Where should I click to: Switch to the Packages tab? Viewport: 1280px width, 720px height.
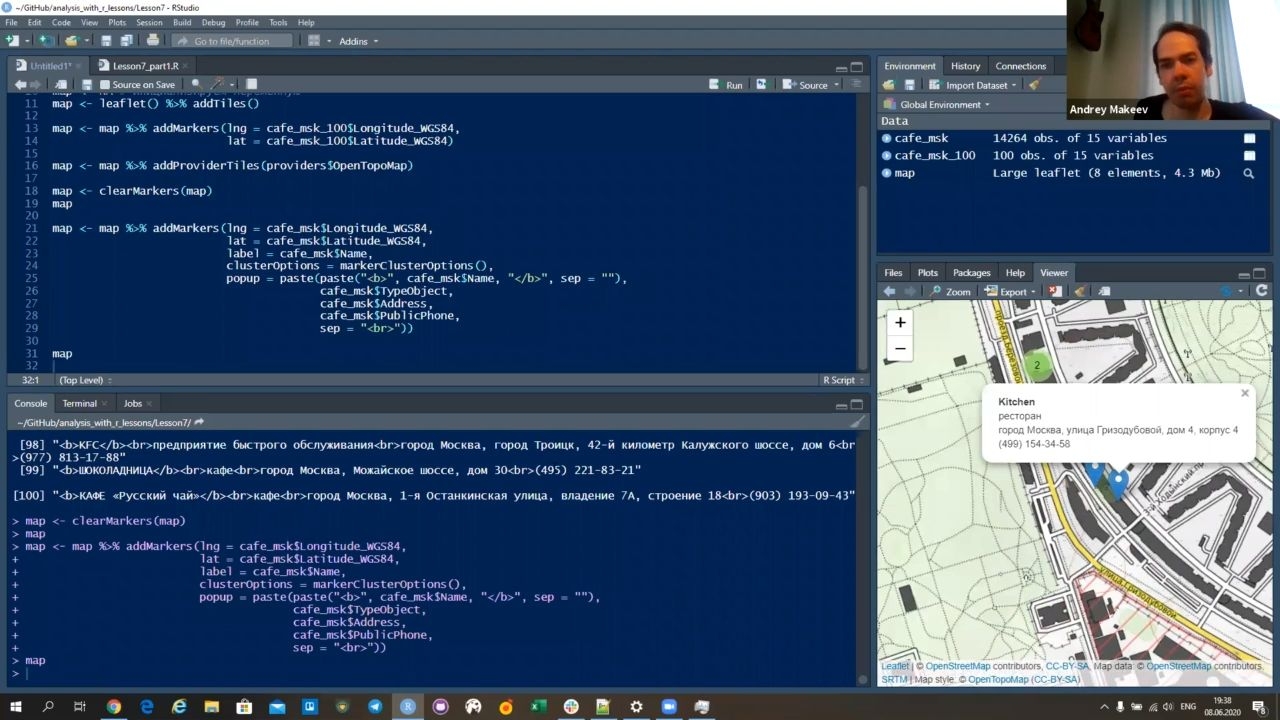tap(971, 272)
